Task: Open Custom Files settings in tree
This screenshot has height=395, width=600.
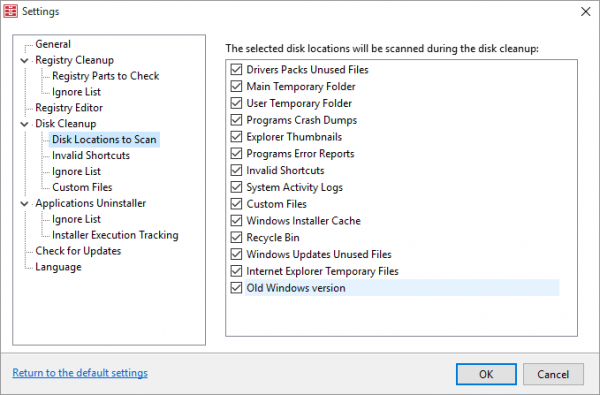Action: tap(82, 187)
